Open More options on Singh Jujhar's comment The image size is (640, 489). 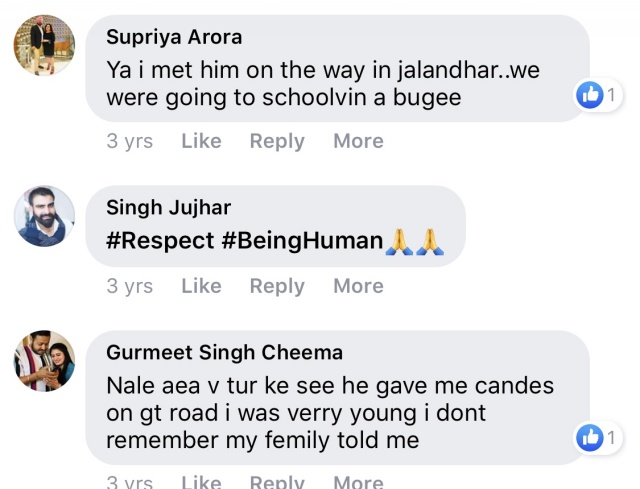click(358, 286)
